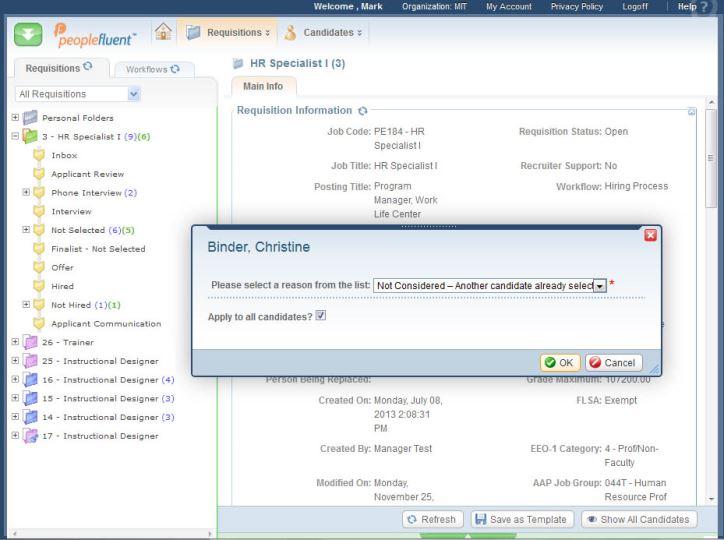Click the home icon in toolbar
The height and width of the screenshot is (540, 724).
click(158, 33)
